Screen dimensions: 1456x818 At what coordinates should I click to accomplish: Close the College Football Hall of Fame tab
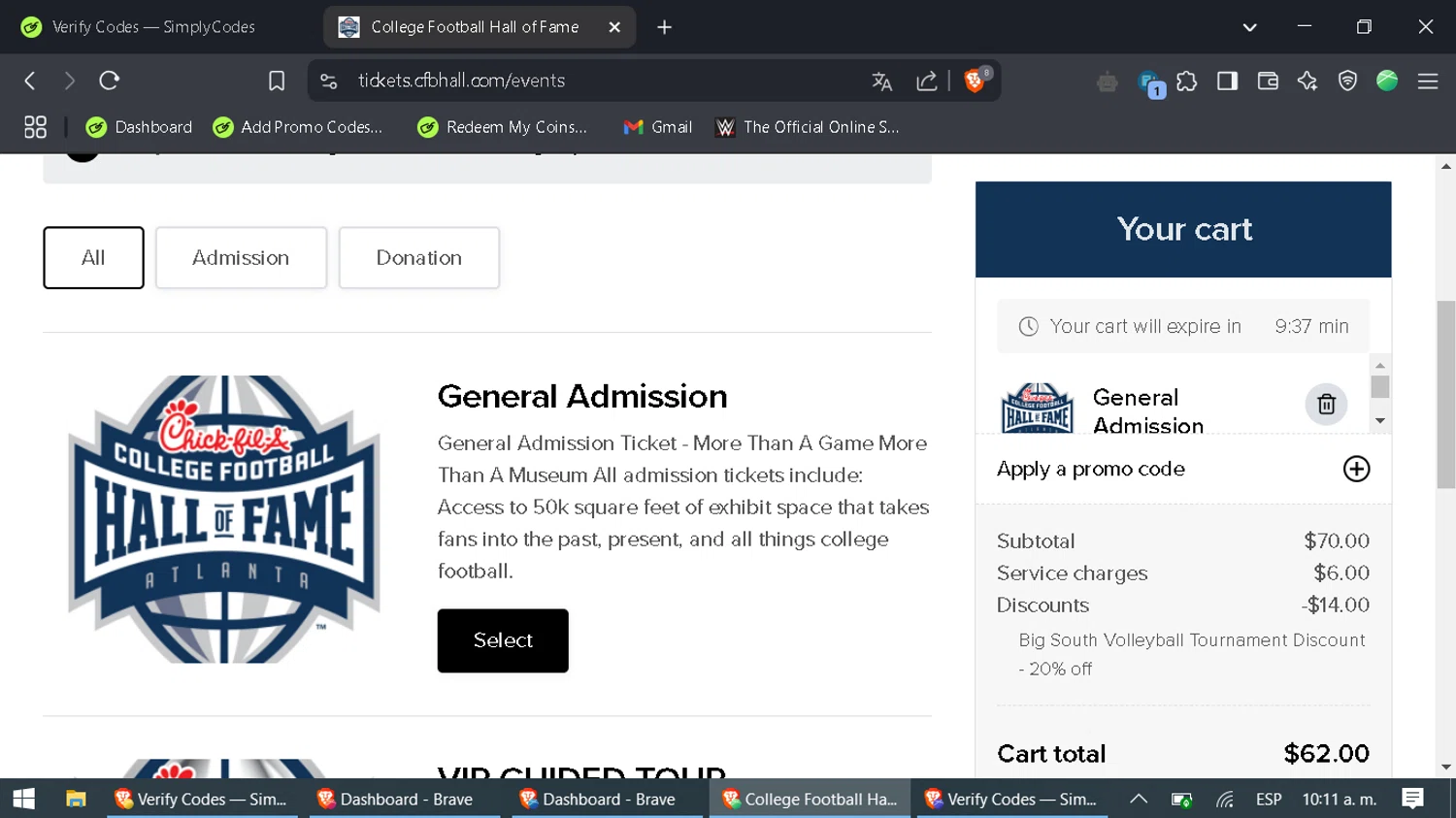point(614,27)
